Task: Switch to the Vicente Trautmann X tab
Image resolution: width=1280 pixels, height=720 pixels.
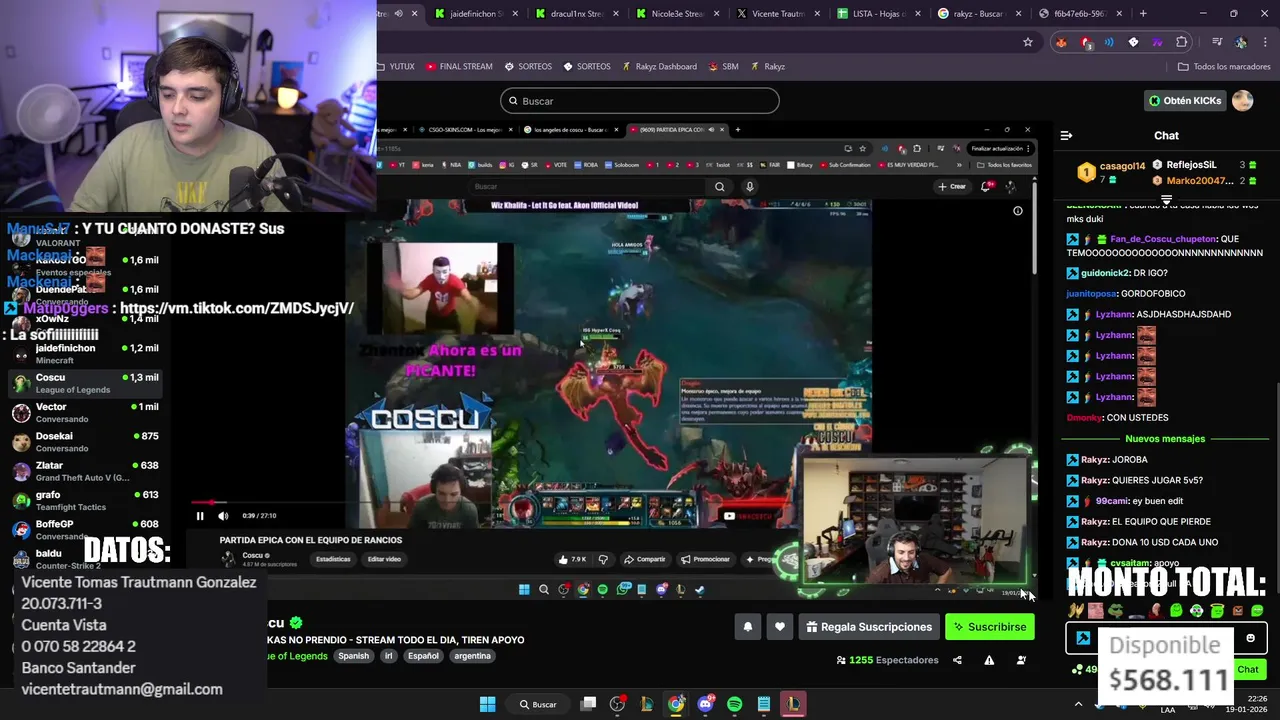Action: tap(776, 14)
